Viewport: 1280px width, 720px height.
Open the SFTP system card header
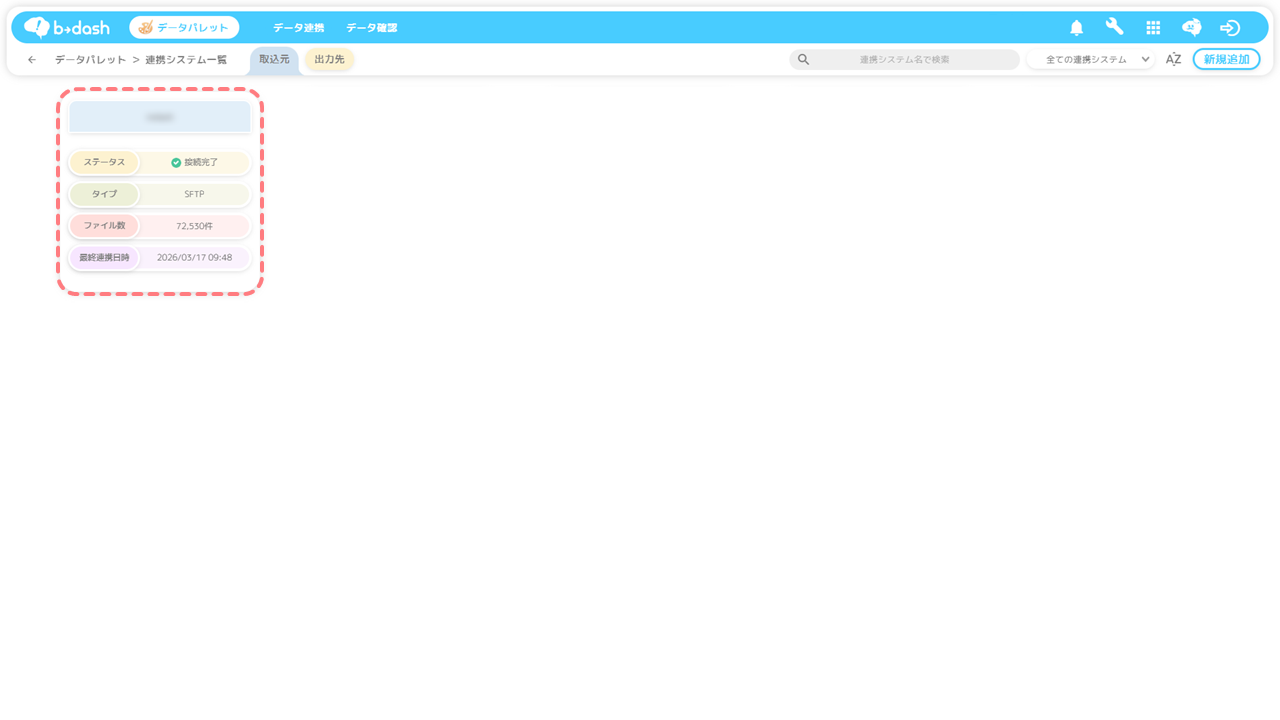[x=160, y=117]
